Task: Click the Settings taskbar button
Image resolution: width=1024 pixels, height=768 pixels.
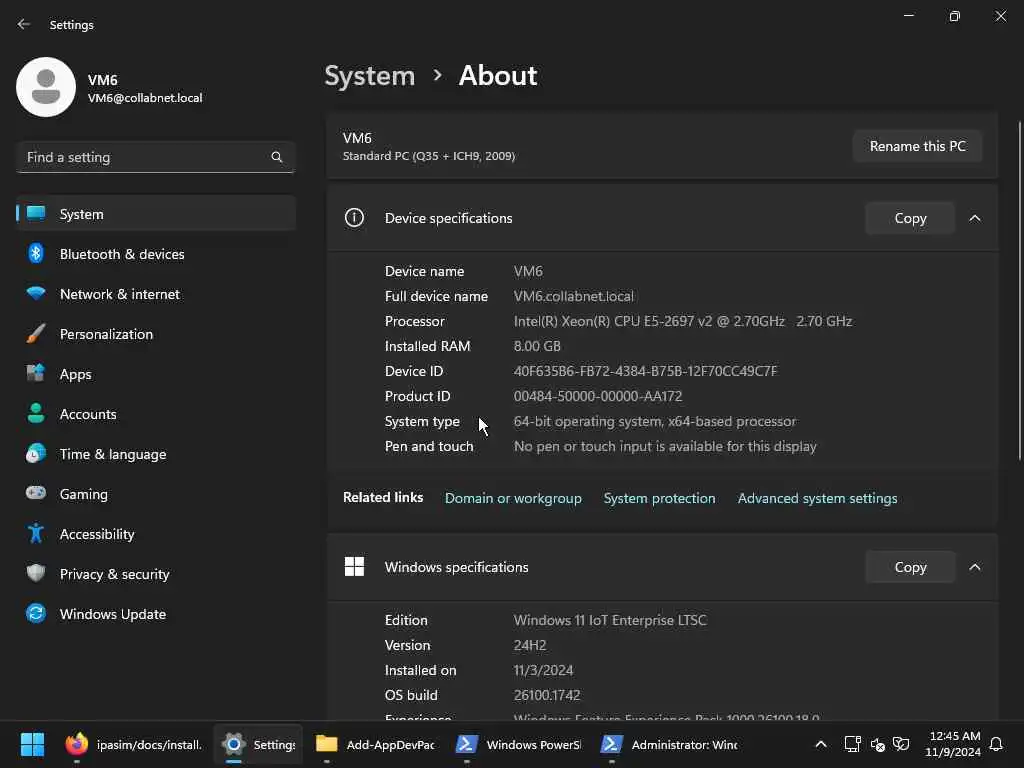Action: coord(259,744)
